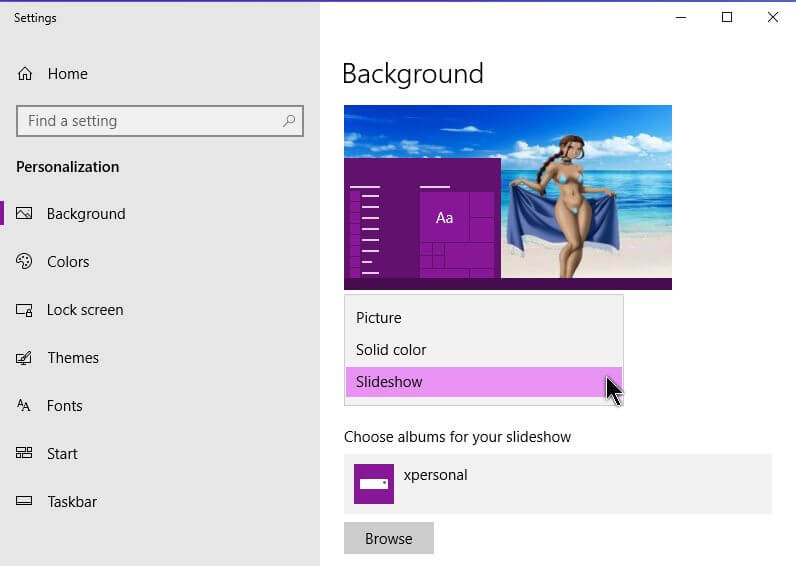The width and height of the screenshot is (796, 566).
Task: Choose Solid color option
Action: click(x=483, y=350)
